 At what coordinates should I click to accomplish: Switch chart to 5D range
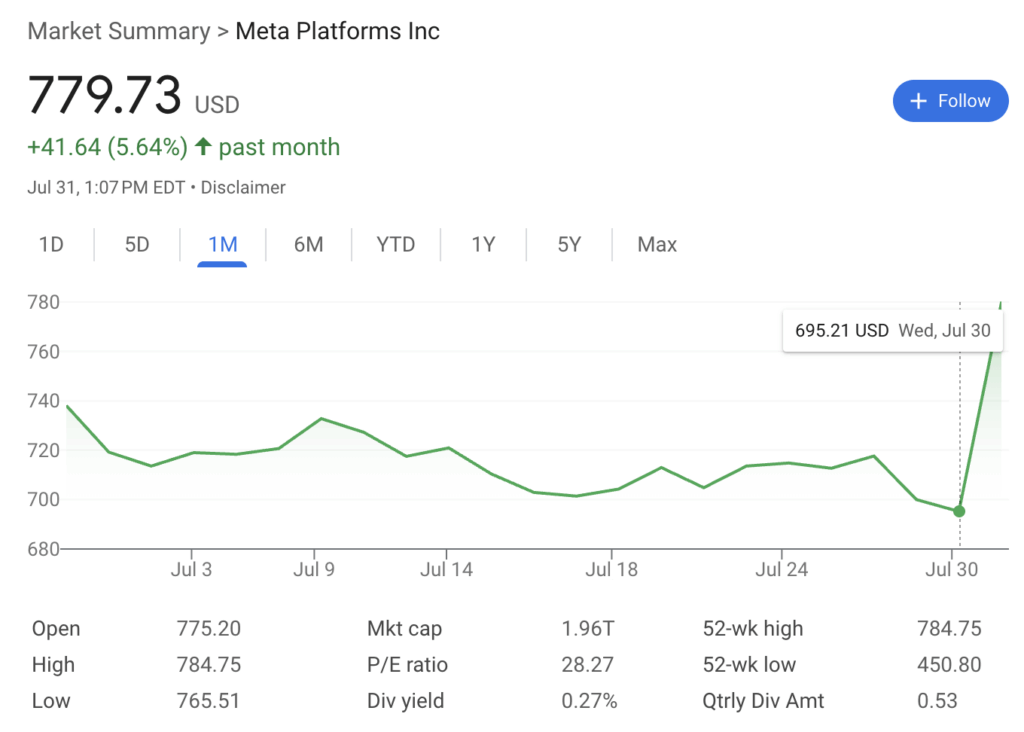click(137, 244)
